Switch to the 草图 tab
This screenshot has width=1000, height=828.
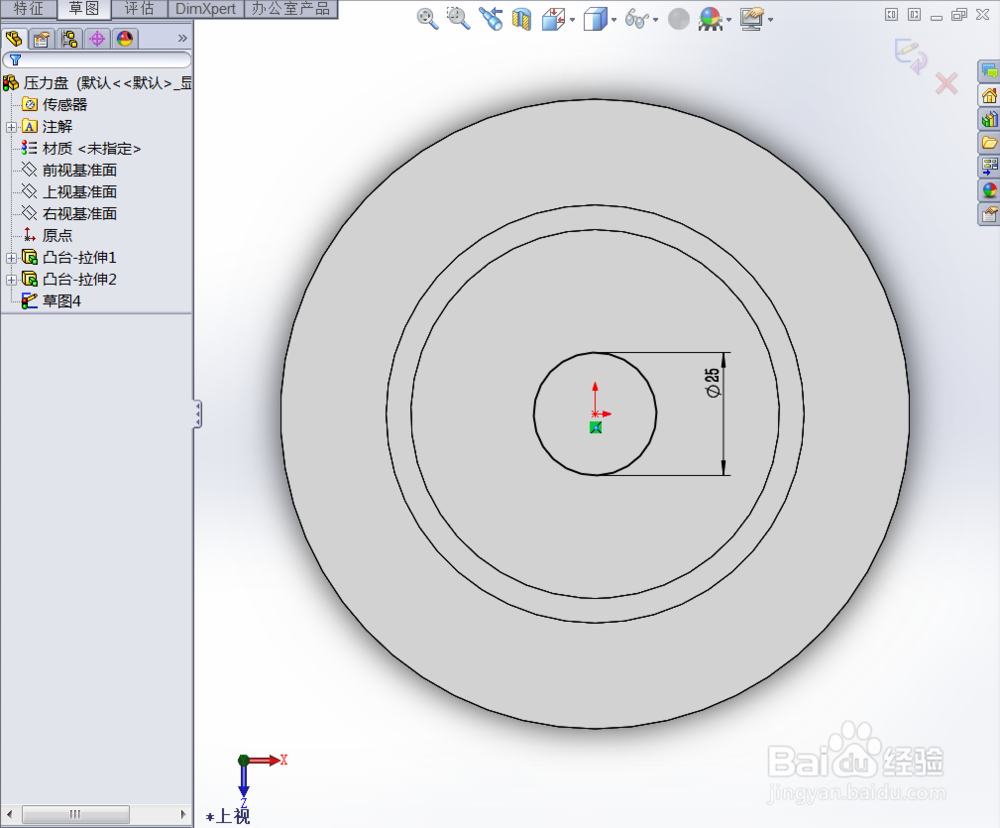(x=84, y=9)
